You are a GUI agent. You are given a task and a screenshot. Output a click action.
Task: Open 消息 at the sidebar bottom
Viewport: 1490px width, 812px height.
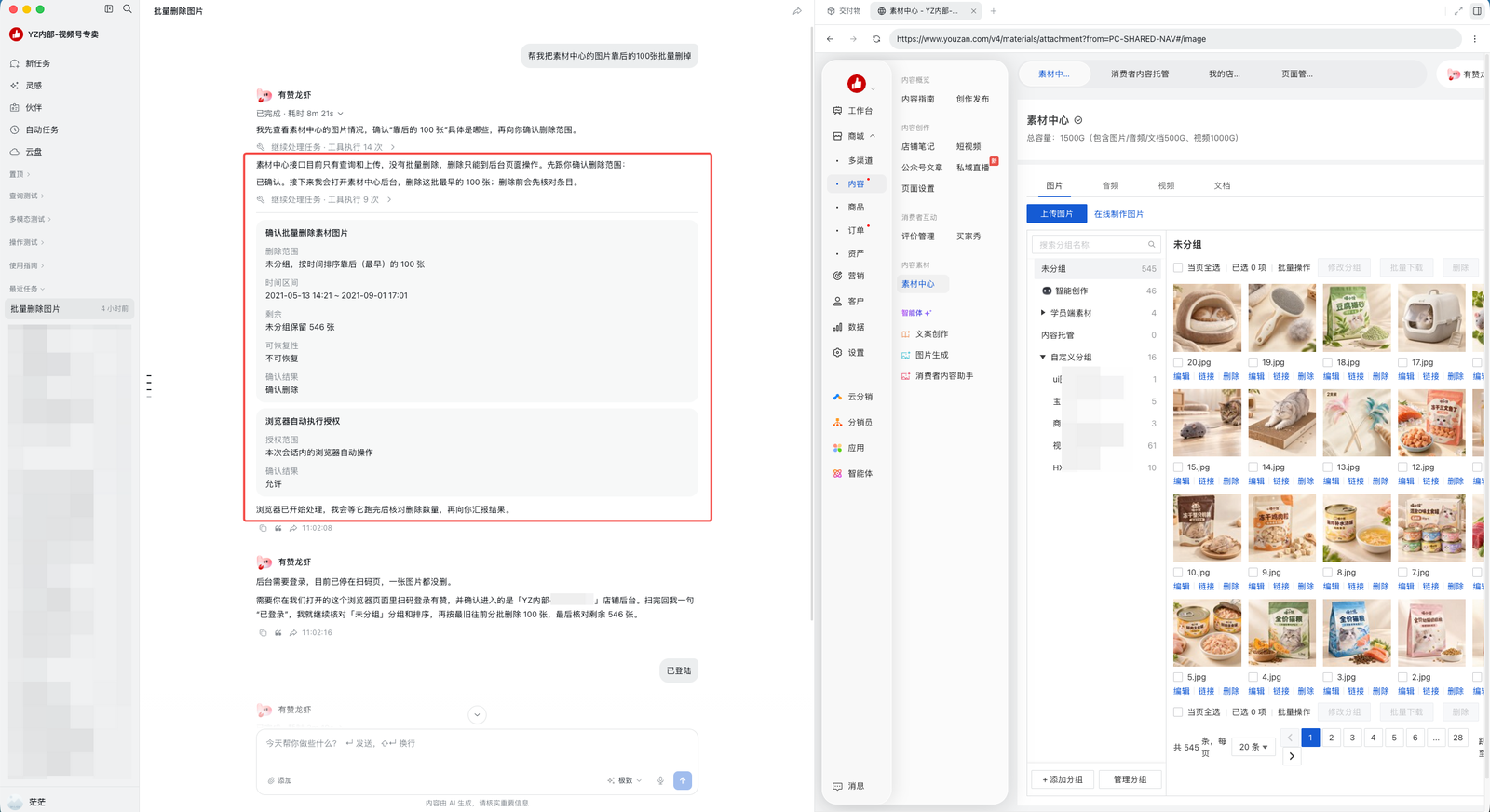tap(849, 786)
